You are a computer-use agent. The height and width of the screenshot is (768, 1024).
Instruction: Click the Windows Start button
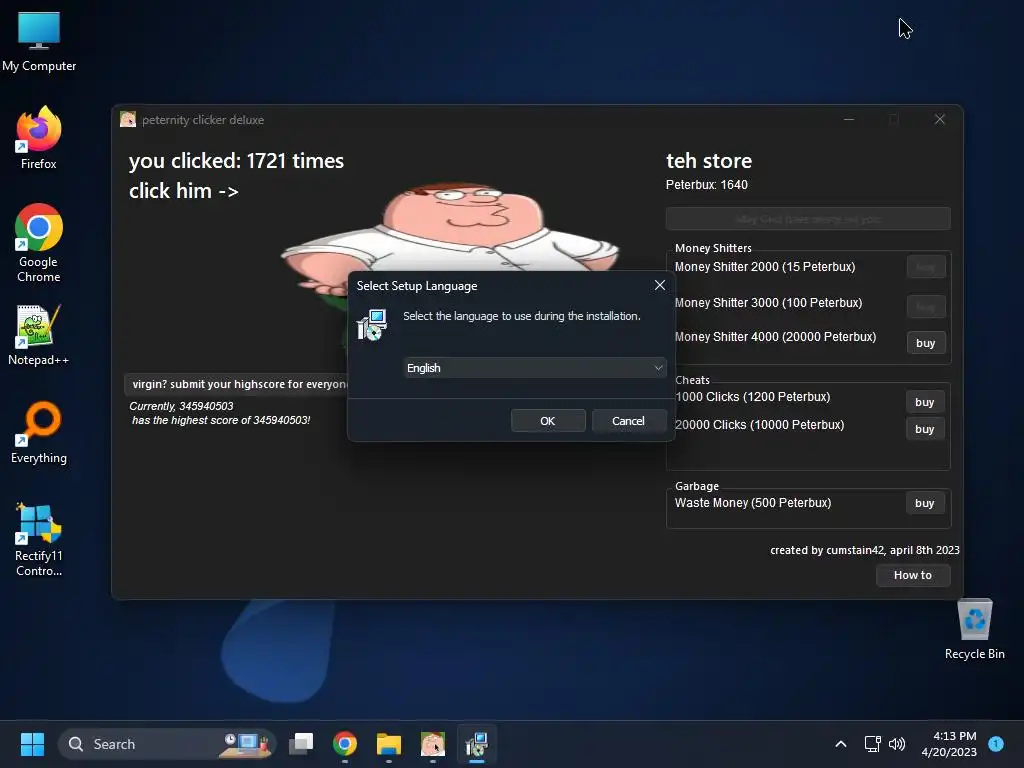(x=32, y=744)
